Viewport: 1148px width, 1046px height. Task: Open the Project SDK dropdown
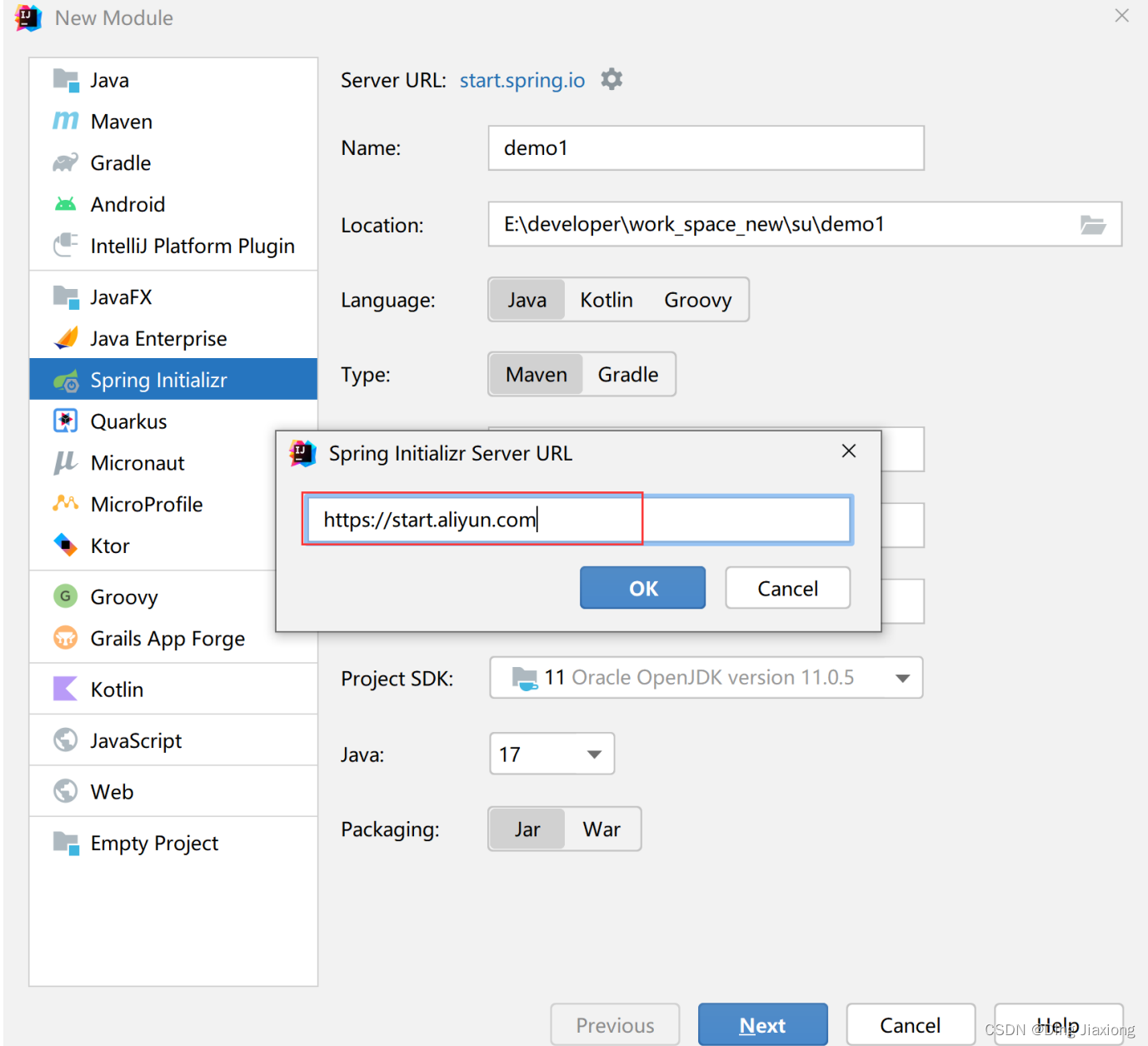tap(706, 678)
